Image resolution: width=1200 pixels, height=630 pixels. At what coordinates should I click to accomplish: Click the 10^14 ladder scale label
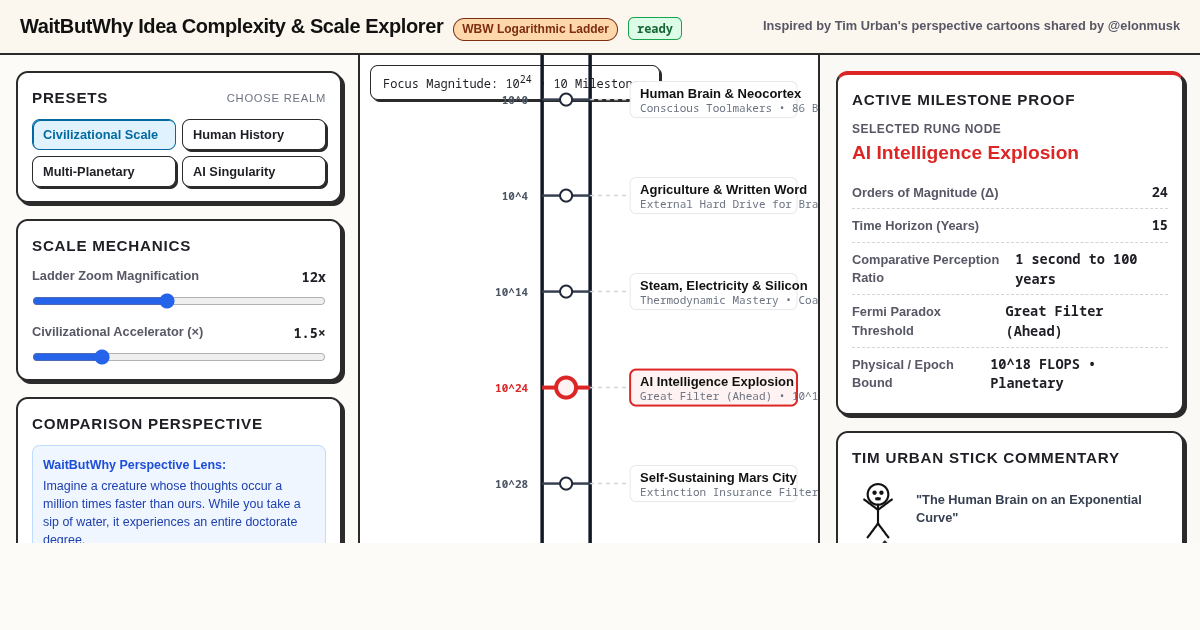511,293
